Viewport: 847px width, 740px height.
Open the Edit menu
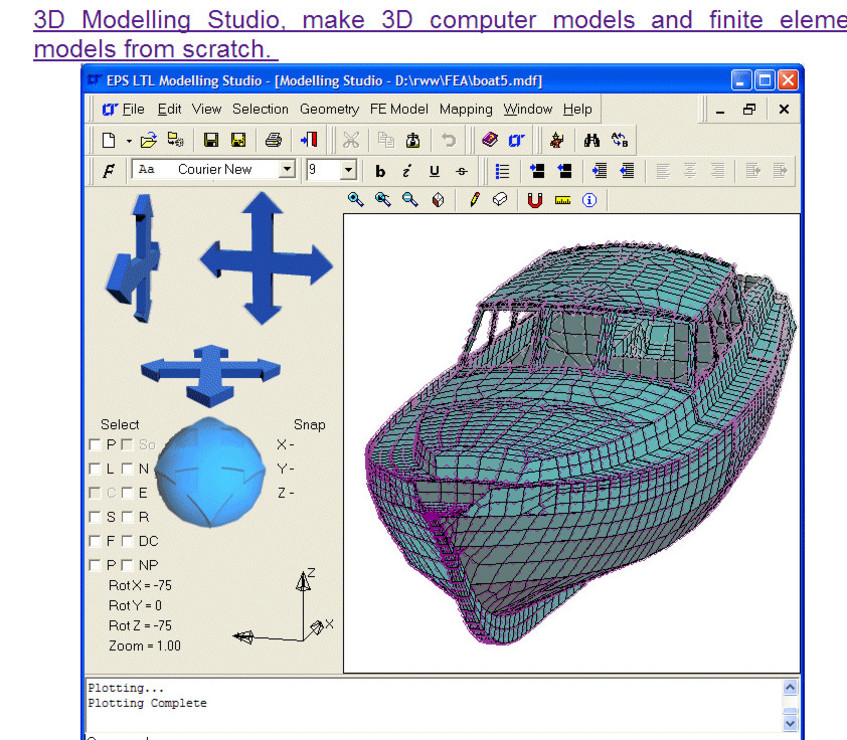tap(169, 109)
